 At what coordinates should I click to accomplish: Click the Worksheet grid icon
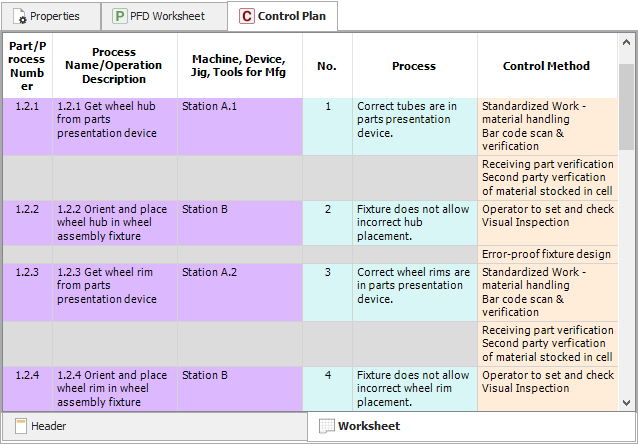[326, 426]
